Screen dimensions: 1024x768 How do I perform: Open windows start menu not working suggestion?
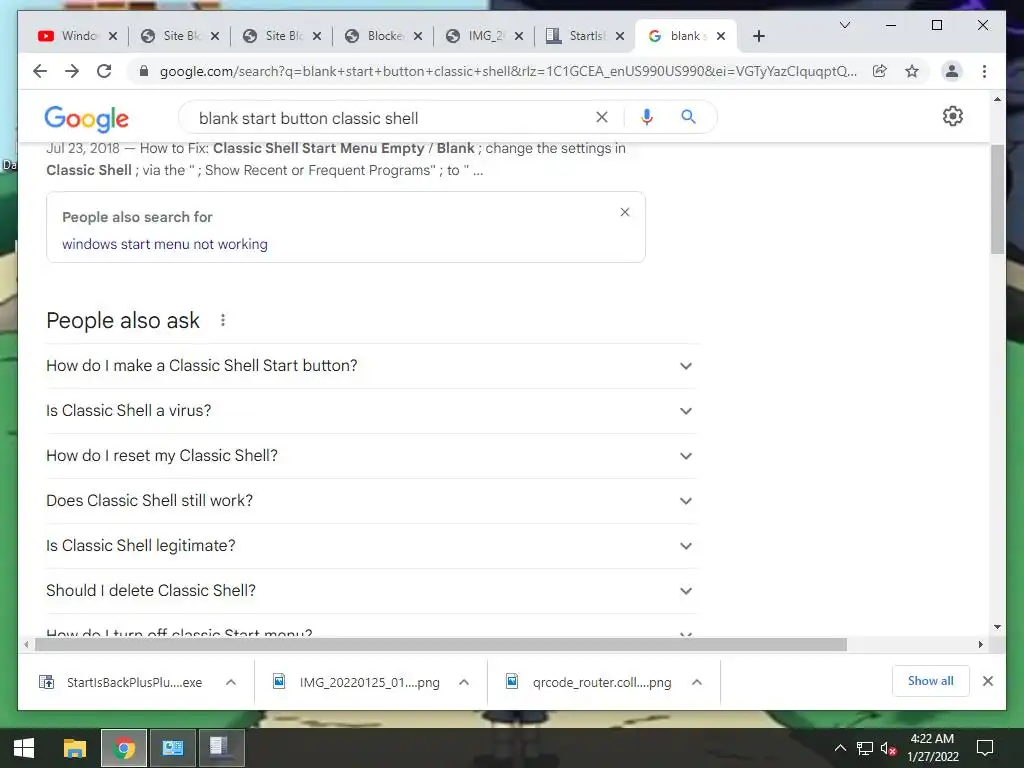[165, 244]
